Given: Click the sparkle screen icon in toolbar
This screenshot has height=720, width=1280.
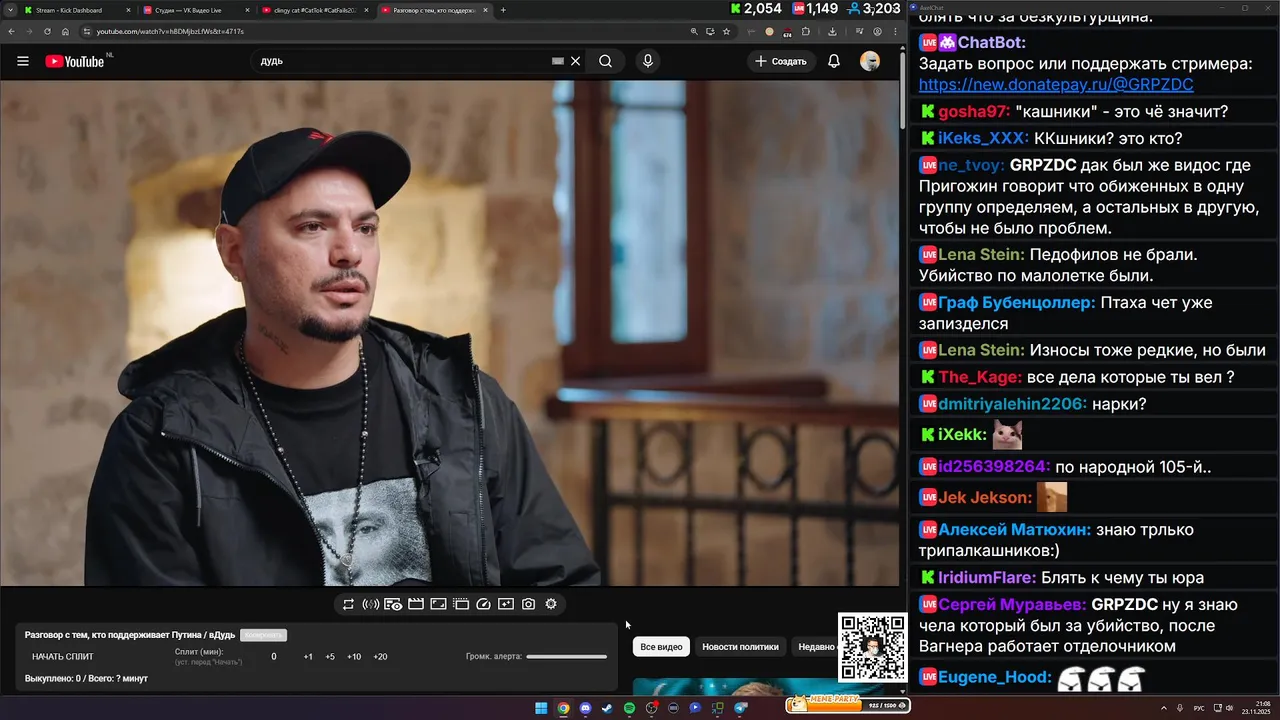Looking at the screenshot, I should (x=506, y=604).
